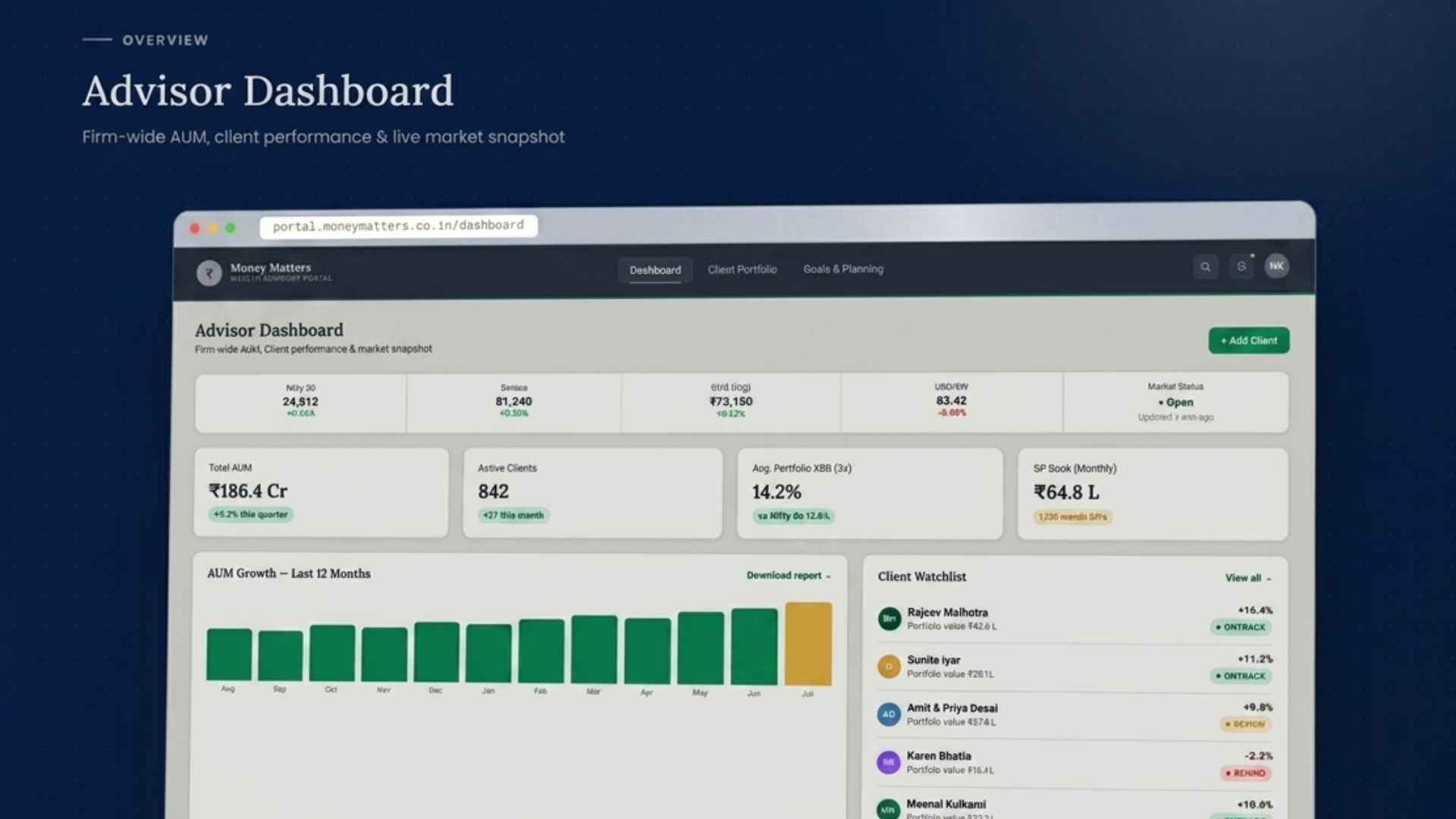The image size is (1456, 819).
Task: Click Karen Bhatia's avatar icon
Action: (889, 762)
